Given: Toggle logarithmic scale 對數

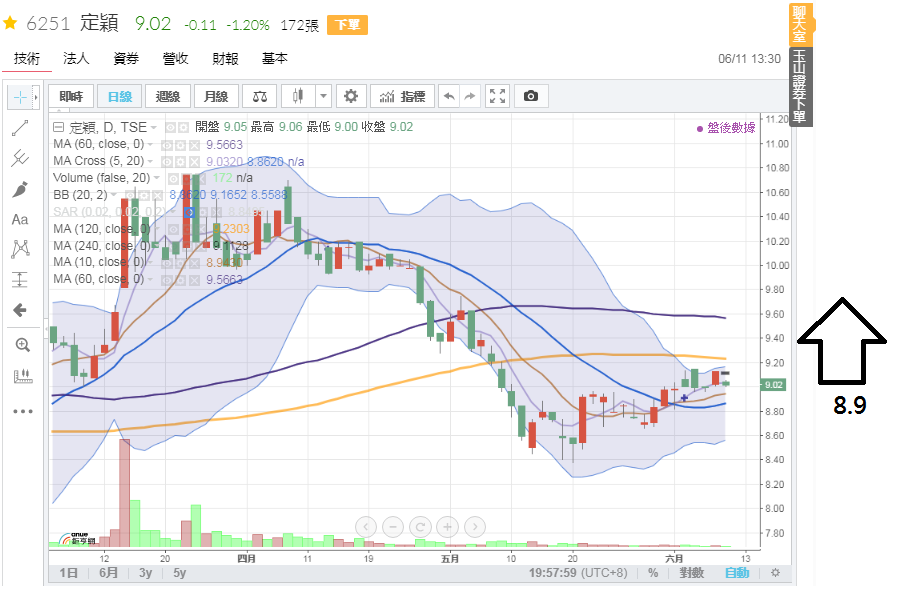Looking at the screenshot, I should tap(692, 572).
